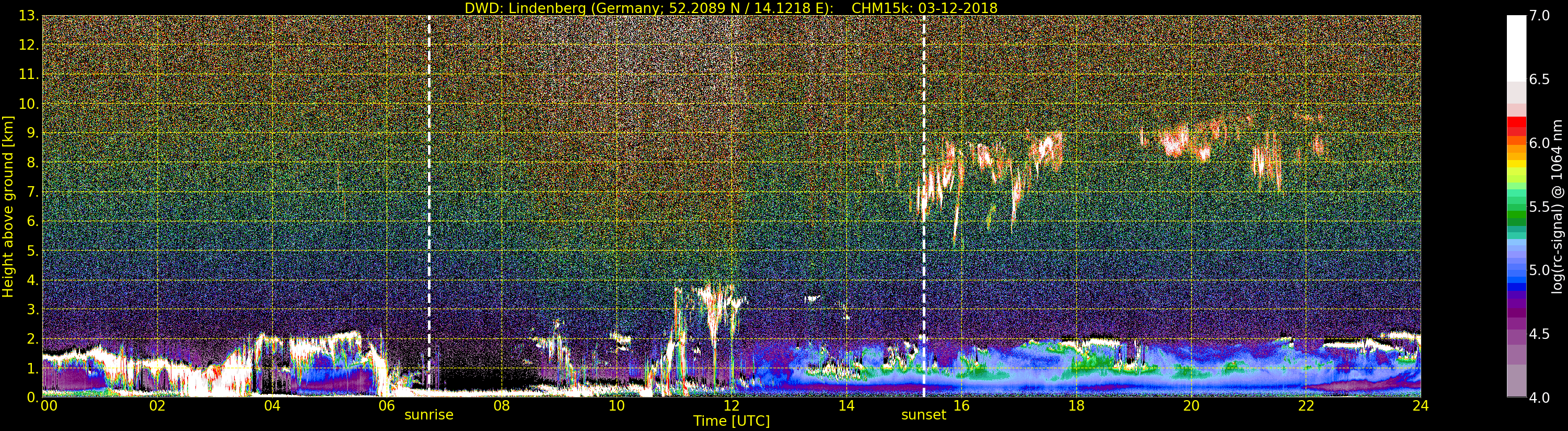Click the '5.5' colorbar tick label
The height and width of the screenshot is (431, 1568).
click(x=1539, y=207)
